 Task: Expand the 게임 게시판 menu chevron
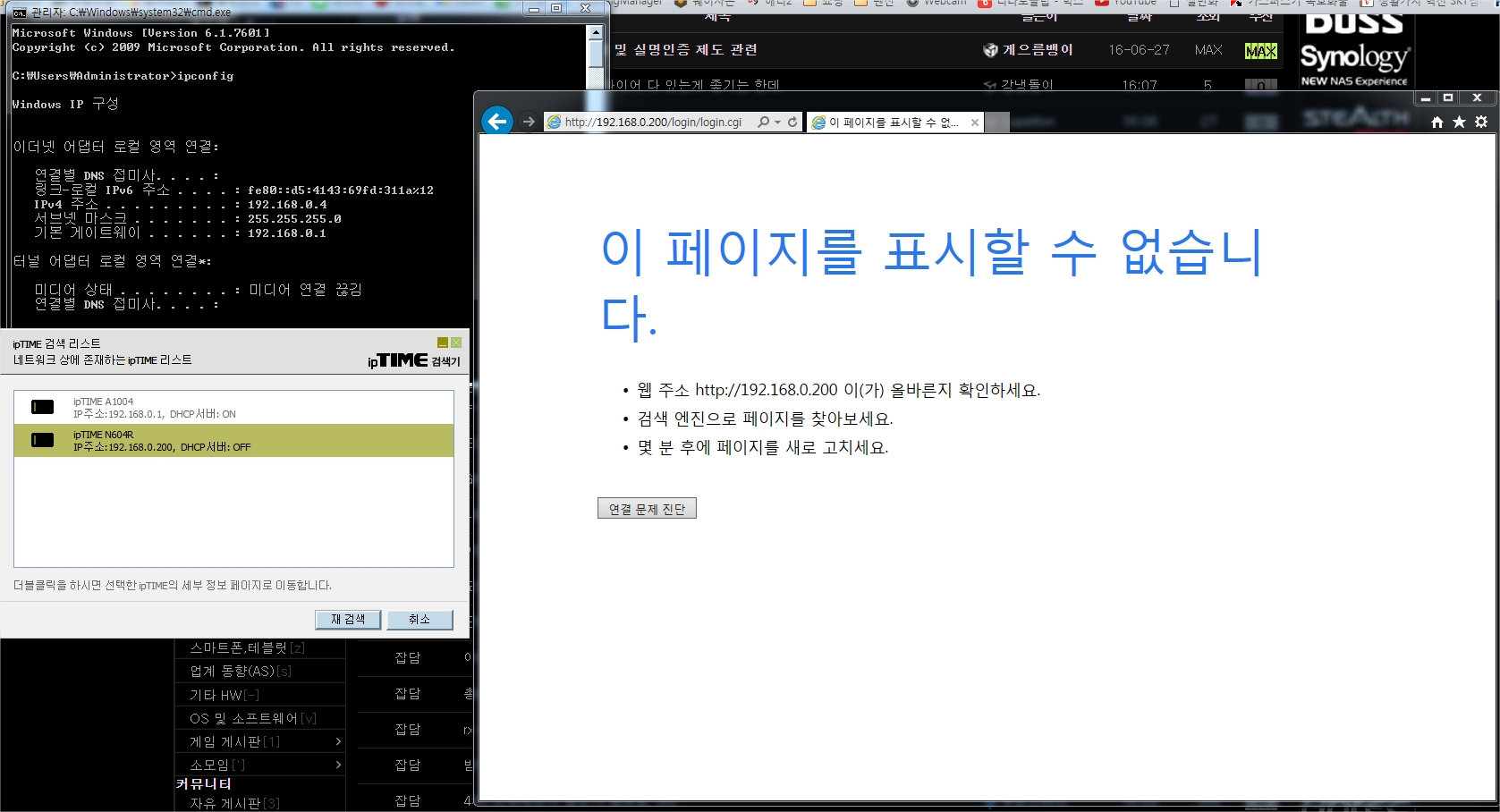point(338,741)
